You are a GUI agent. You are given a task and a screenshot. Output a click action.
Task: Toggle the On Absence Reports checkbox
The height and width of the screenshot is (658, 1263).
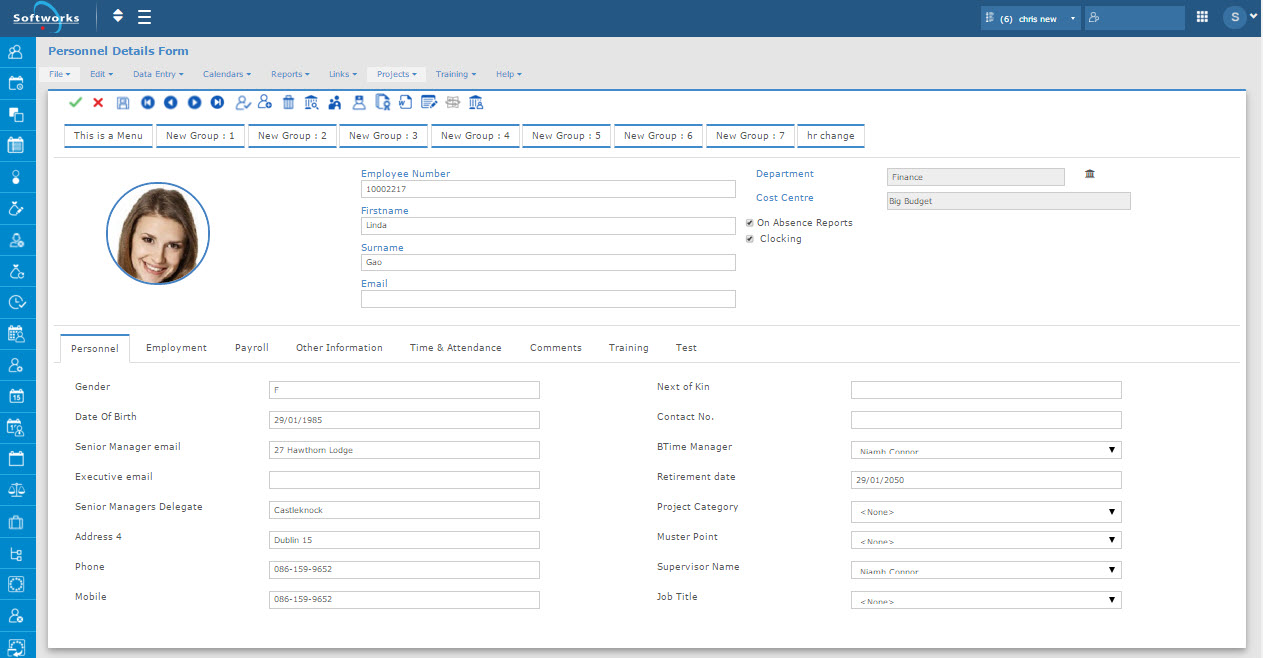click(750, 223)
